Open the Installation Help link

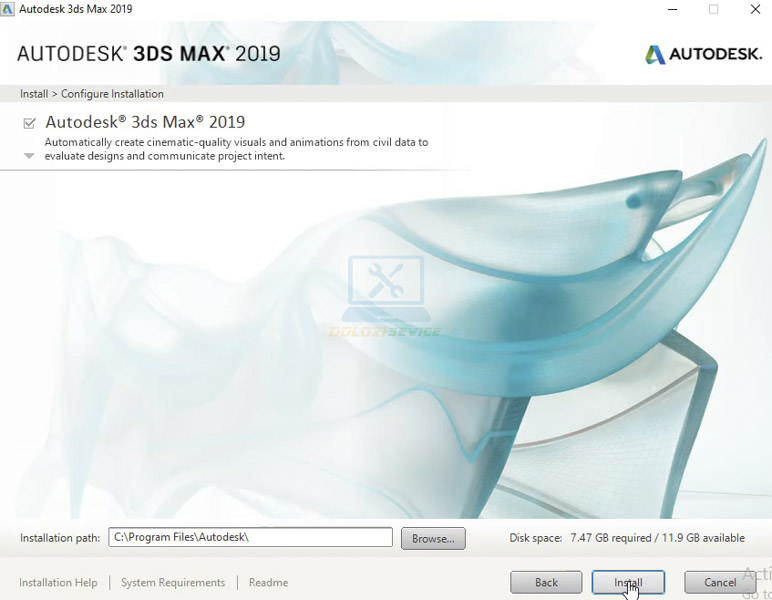pyautogui.click(x=58, y=582)
